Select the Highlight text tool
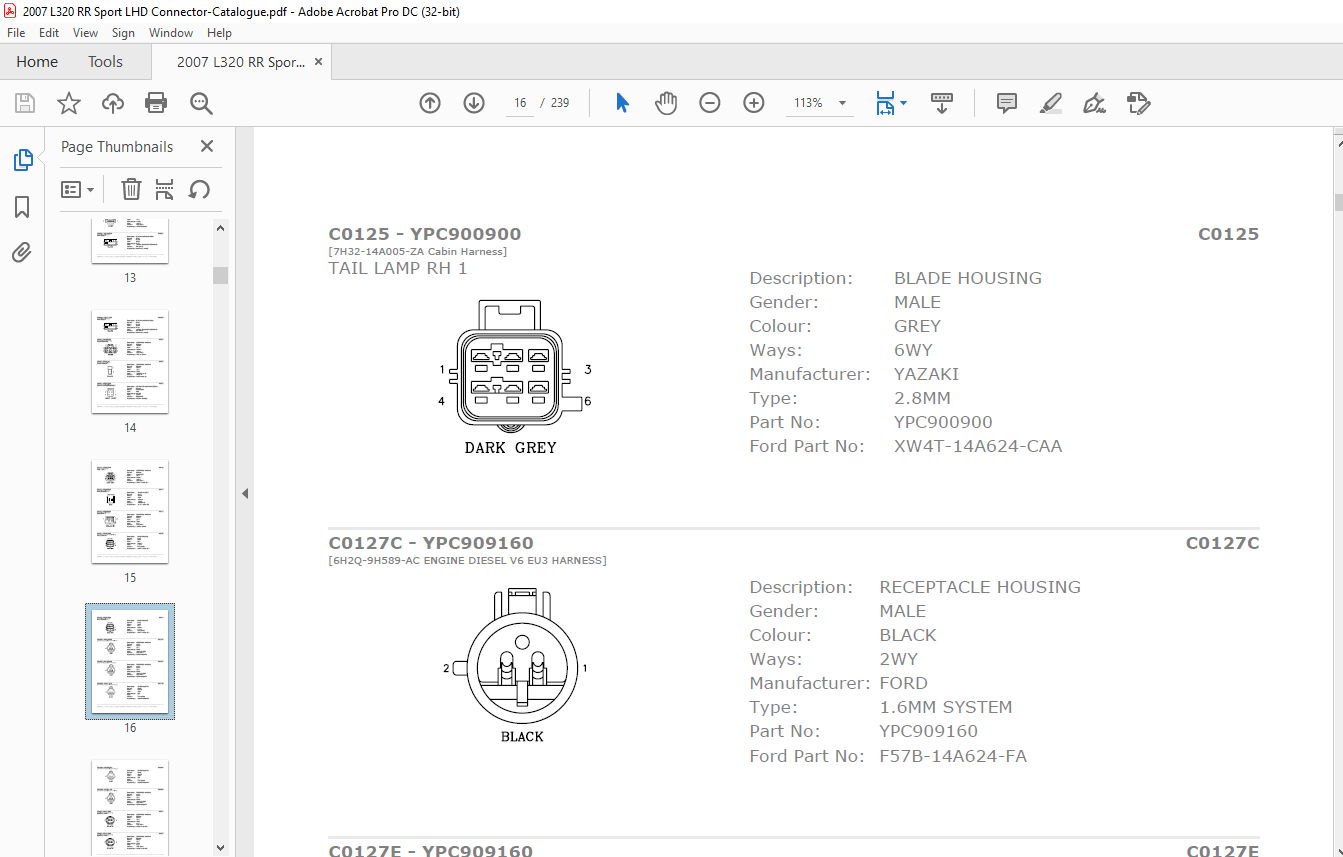 click(1050, 103)
